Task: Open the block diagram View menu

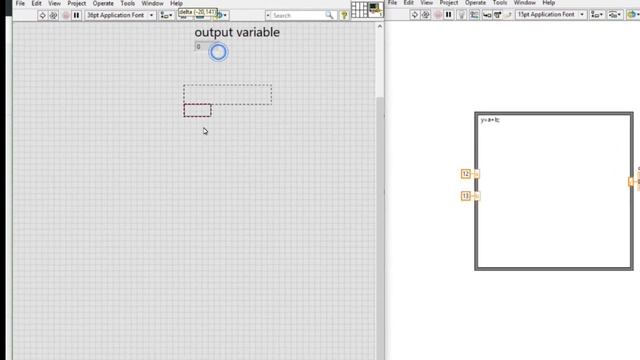Action: pyautogui.click(x=427, y=3)
